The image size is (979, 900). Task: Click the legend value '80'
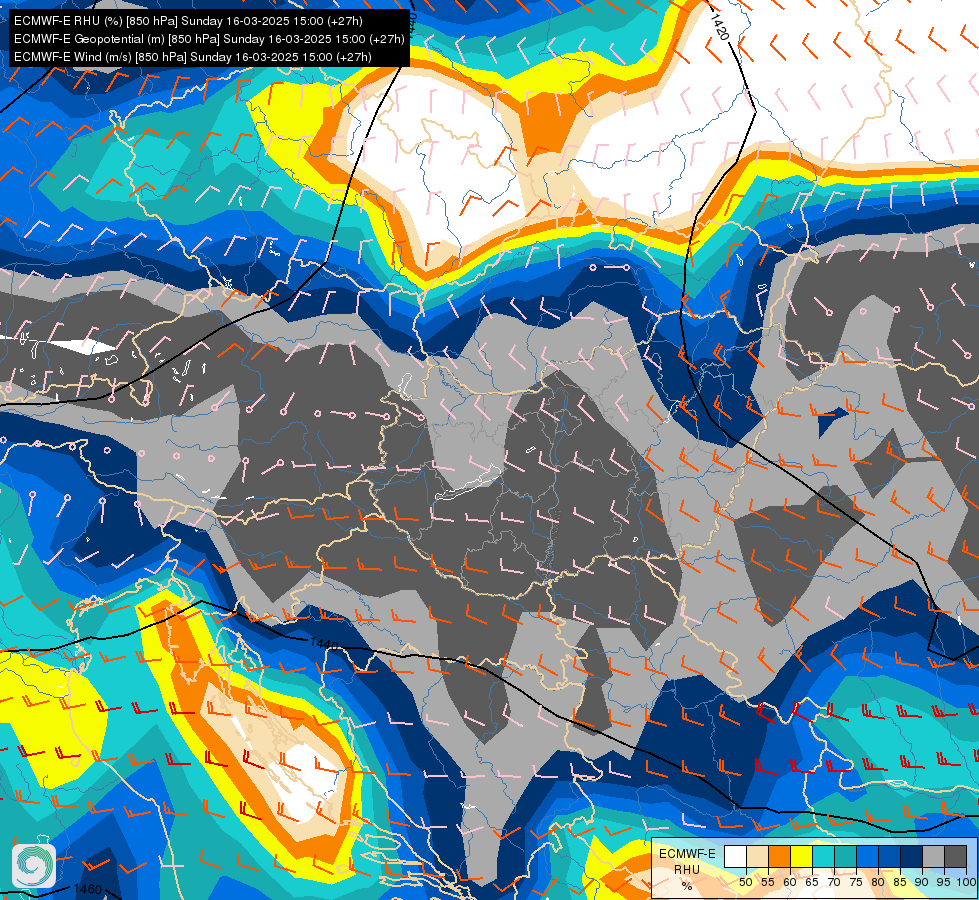pos(878,882)
